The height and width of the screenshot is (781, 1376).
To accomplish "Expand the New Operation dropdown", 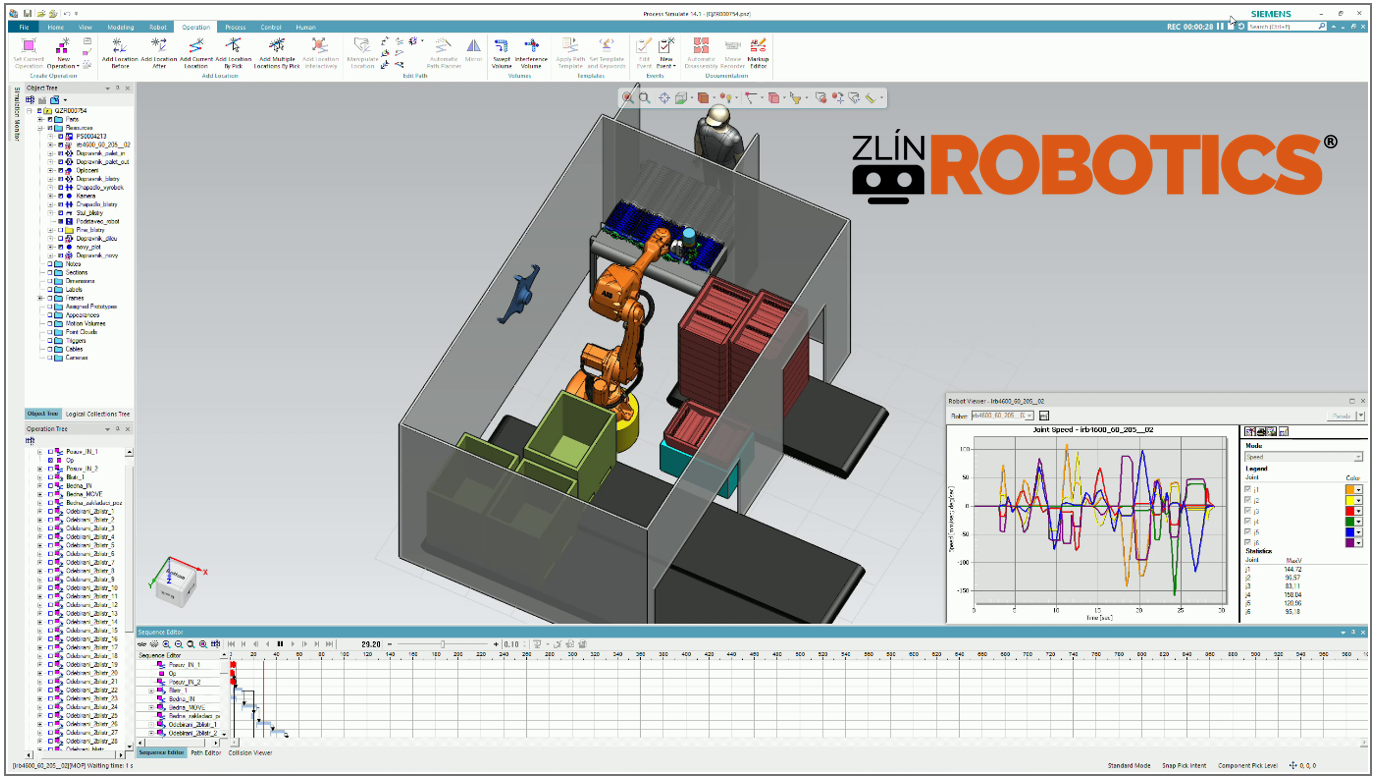I will pyautogui.click(x=64, y=67).
